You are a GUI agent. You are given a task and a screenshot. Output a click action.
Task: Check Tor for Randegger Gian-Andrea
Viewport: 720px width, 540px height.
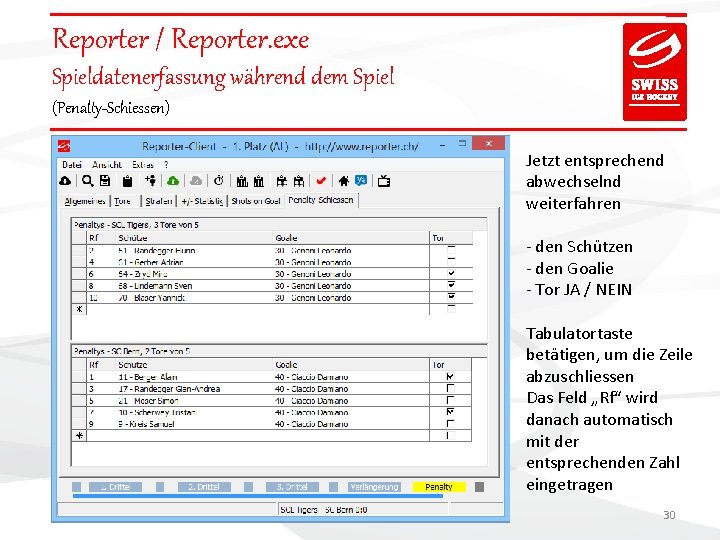(x=450, y=388)
